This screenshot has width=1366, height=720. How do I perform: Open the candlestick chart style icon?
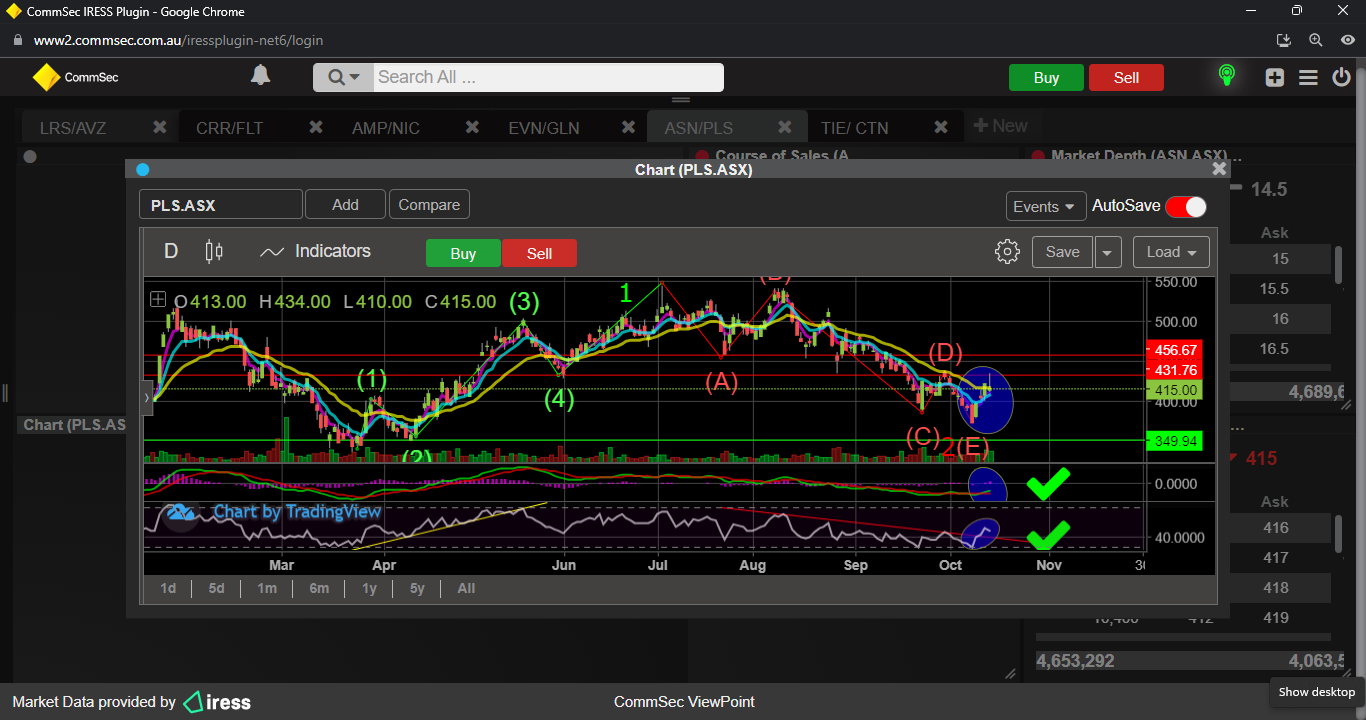[x=214, y=251]
